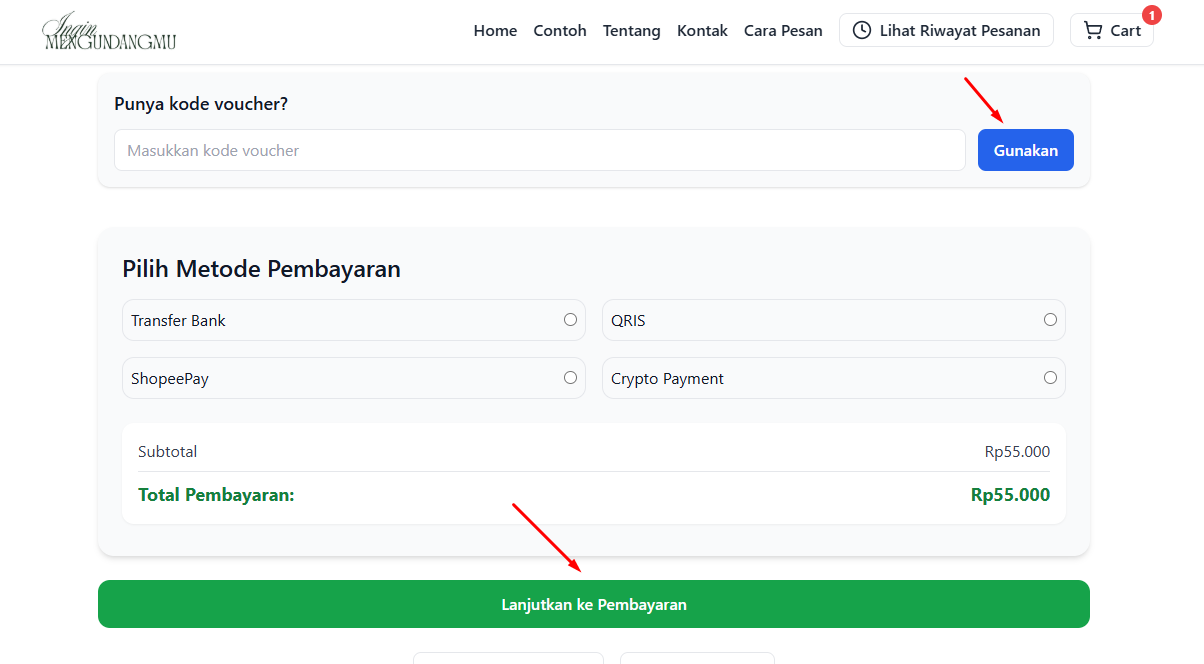Navigate to the Tentang page
Viewport: 1204px width, 664px height.
631,31
